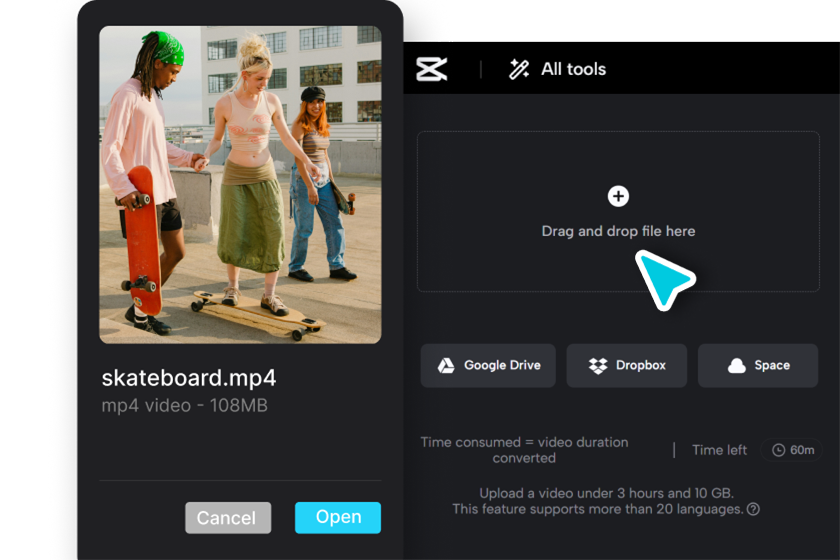Click the Time consumed = video duration converted text
Screen dimensions: 840x560
[524, 450]
